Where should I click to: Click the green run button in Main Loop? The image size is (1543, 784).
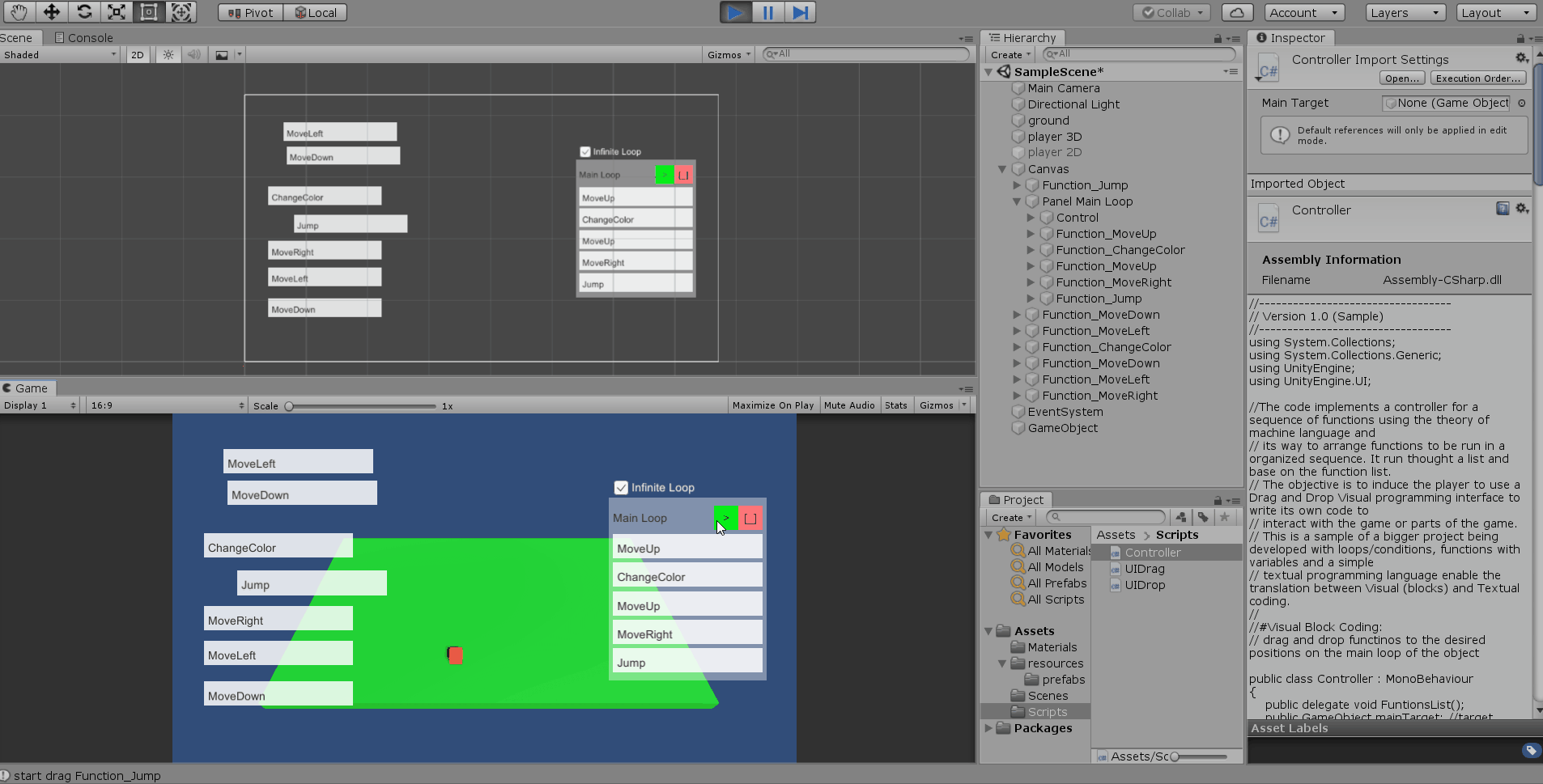[x=725, y=518]
